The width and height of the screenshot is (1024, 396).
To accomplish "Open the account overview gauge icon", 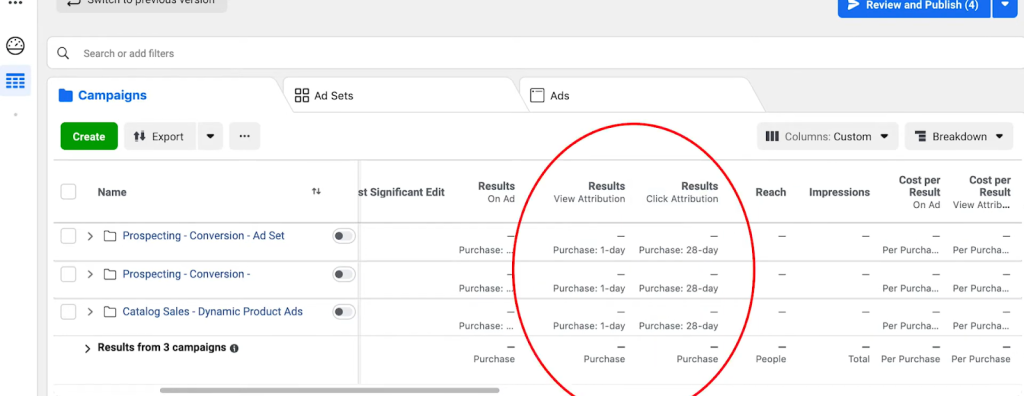I will 15,46.
